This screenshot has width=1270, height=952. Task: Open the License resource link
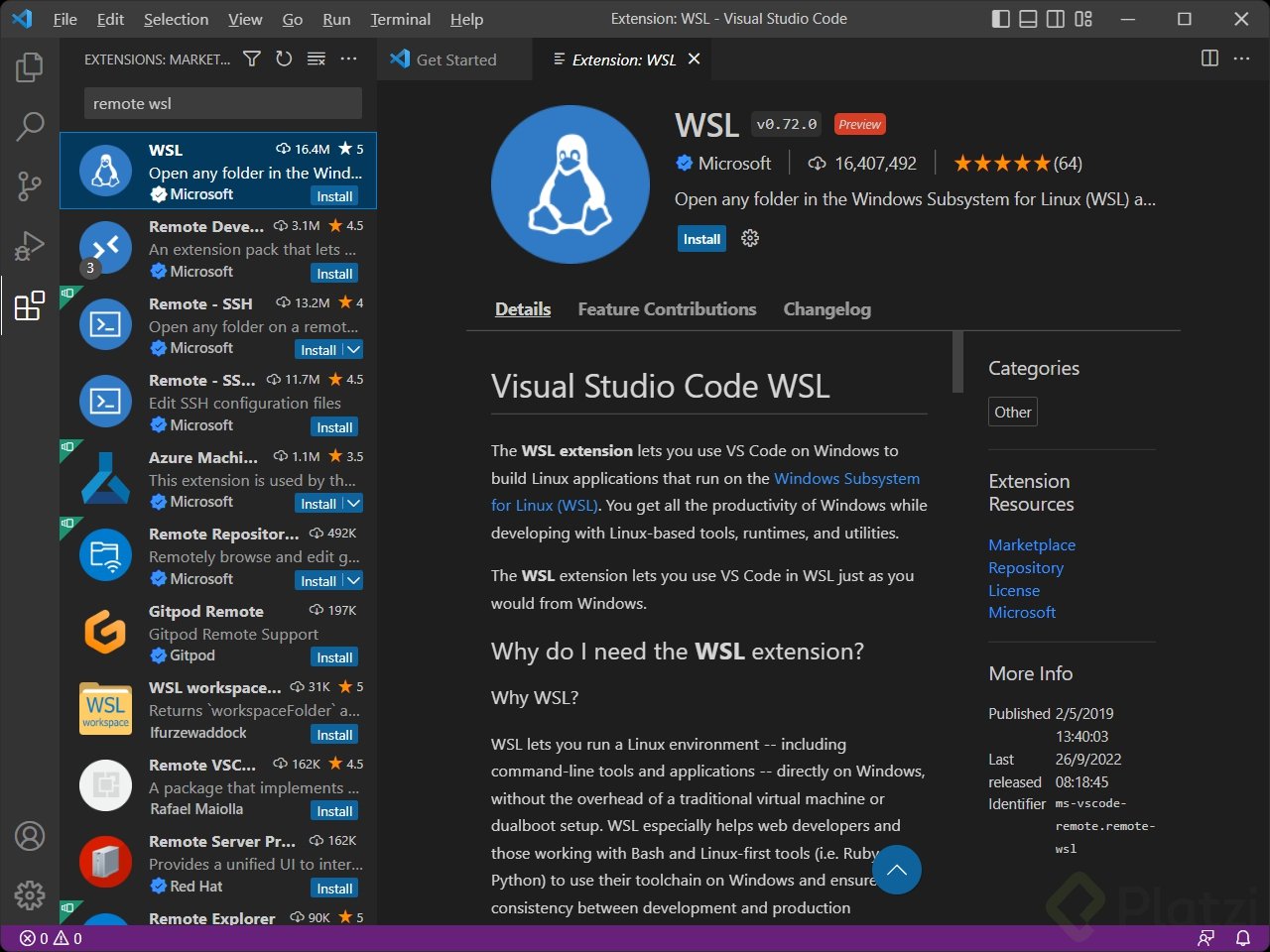click(x=1014, y=590)
